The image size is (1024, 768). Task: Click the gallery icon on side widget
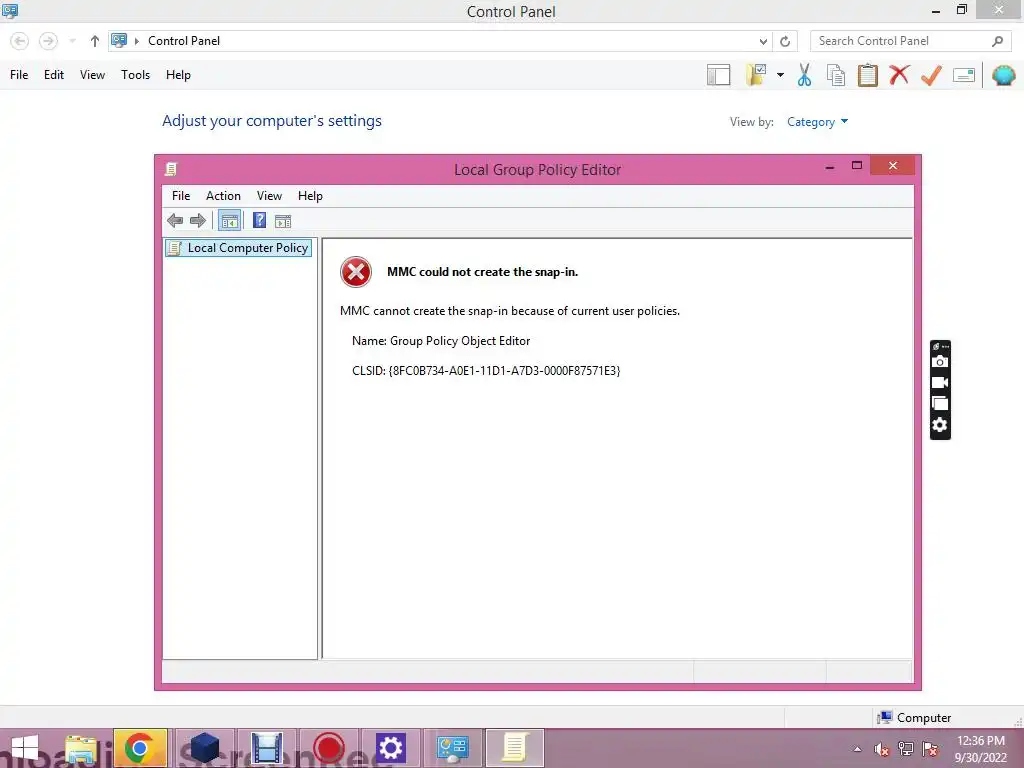[940, 404]
